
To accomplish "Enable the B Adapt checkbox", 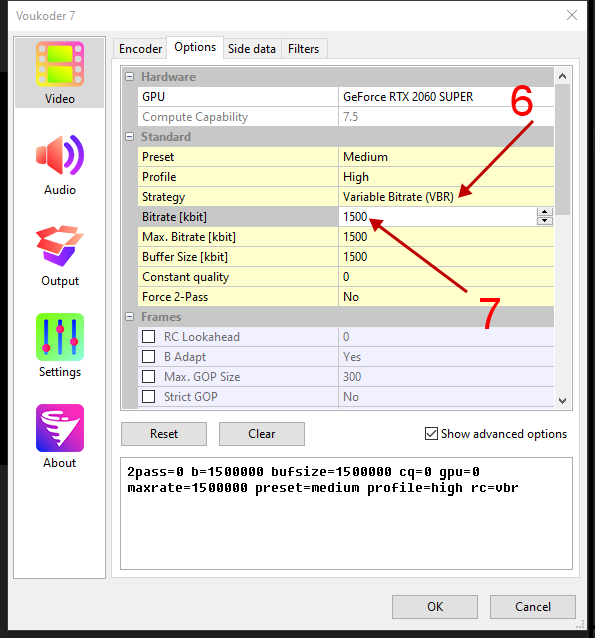I will 149,356.
